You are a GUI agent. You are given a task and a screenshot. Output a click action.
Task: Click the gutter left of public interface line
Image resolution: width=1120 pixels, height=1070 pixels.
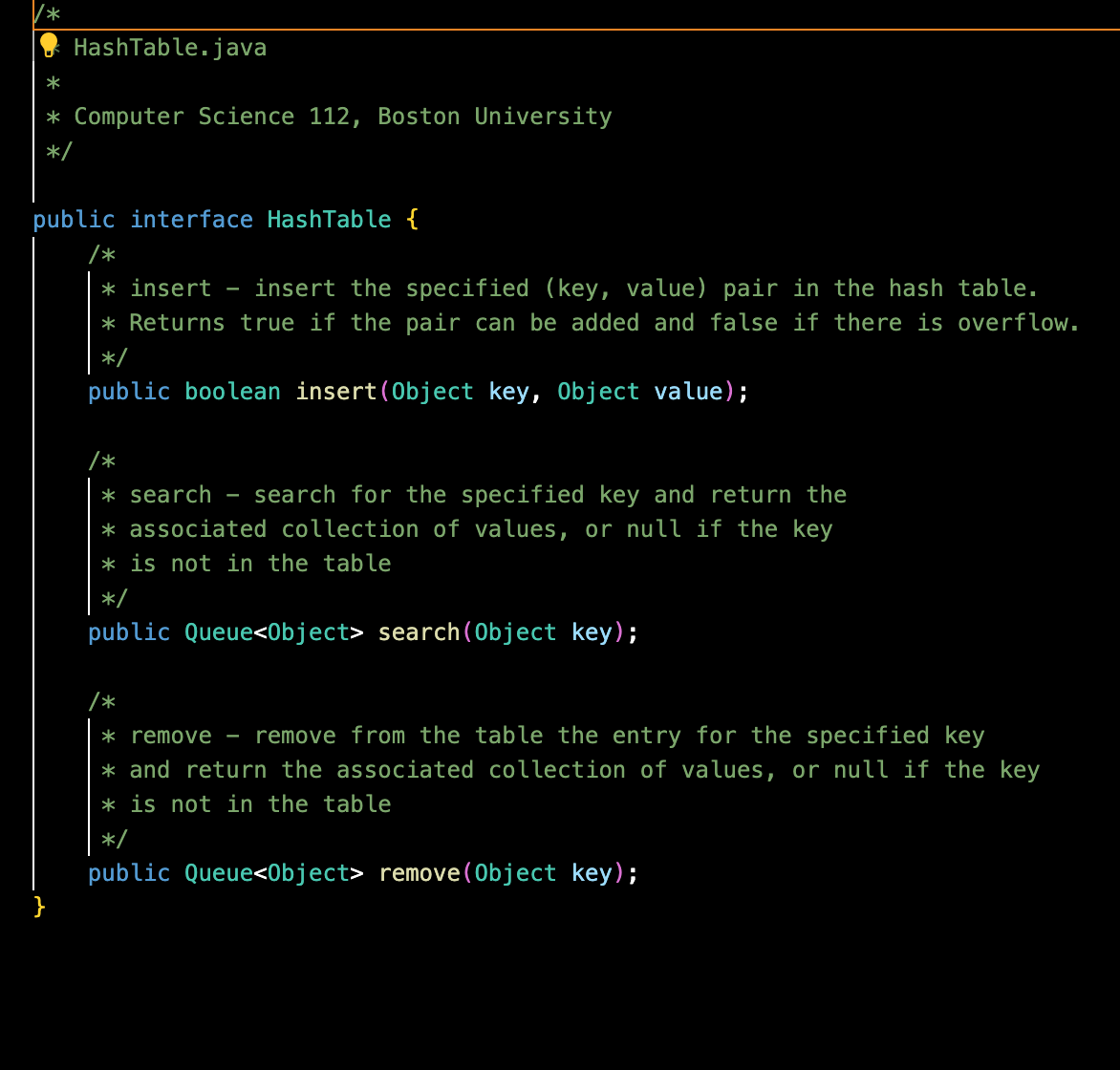click(14, 219)
